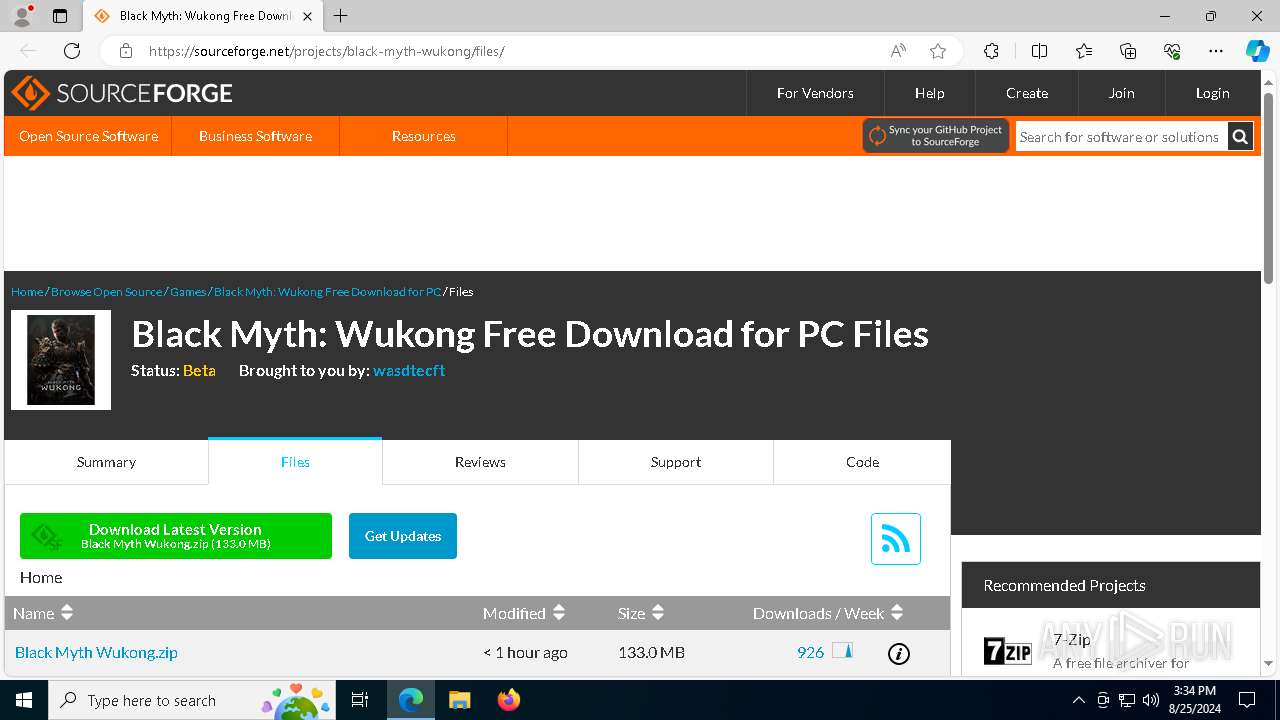
Task: Sort files by the Name column
Action: [43, 613]
